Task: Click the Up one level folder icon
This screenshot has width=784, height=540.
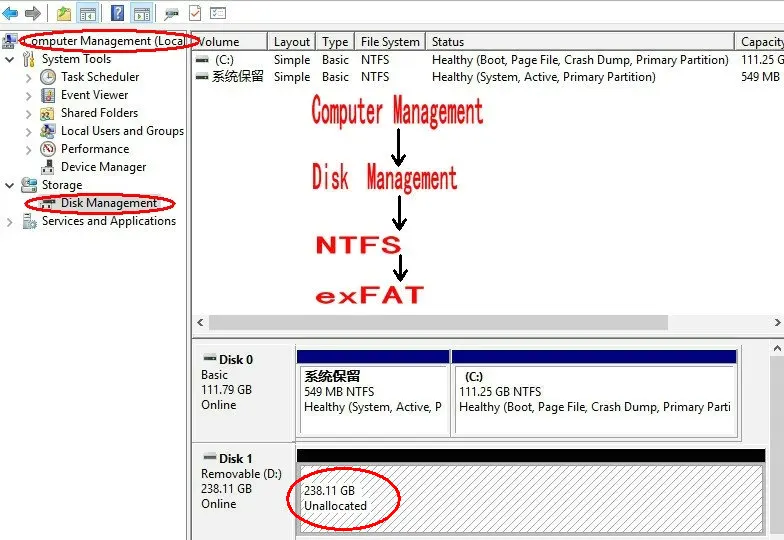Action: click(64, 14)
